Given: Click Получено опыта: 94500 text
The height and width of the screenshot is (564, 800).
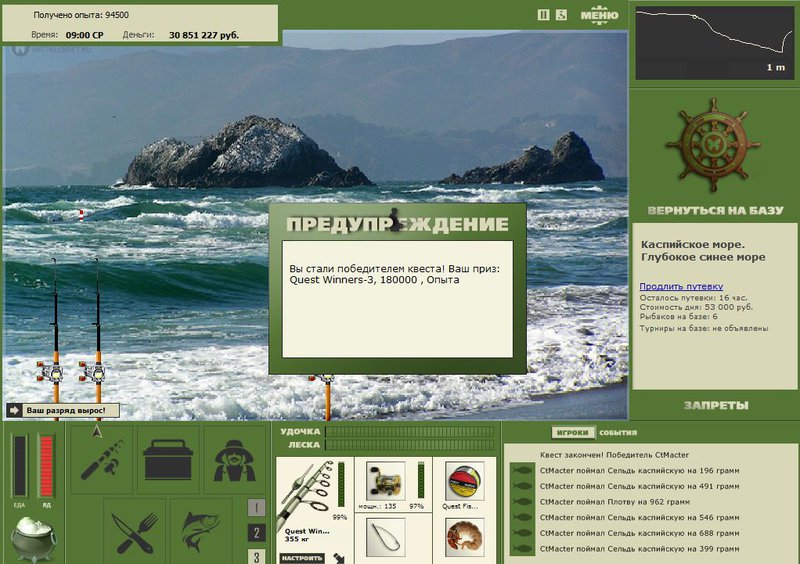Looking at the screenshot, I should [81, 15].
